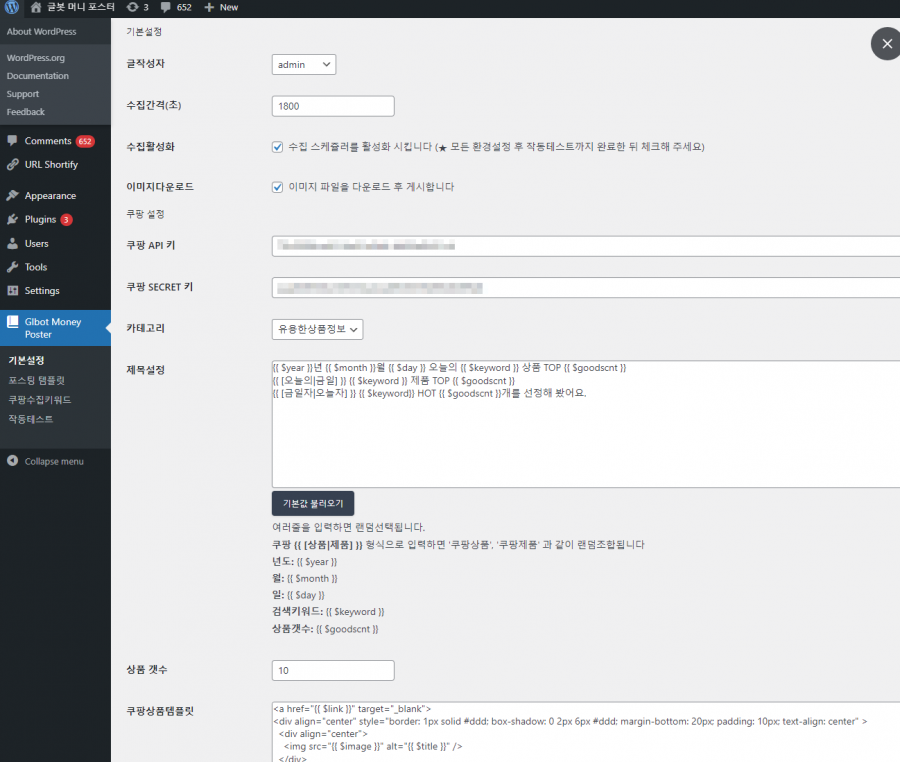Select 쿠팡수집키워드 submenu item
Image resolution: width=900 pixels, height=762 pixels.
pyautogui.click(x=40, y=400)
